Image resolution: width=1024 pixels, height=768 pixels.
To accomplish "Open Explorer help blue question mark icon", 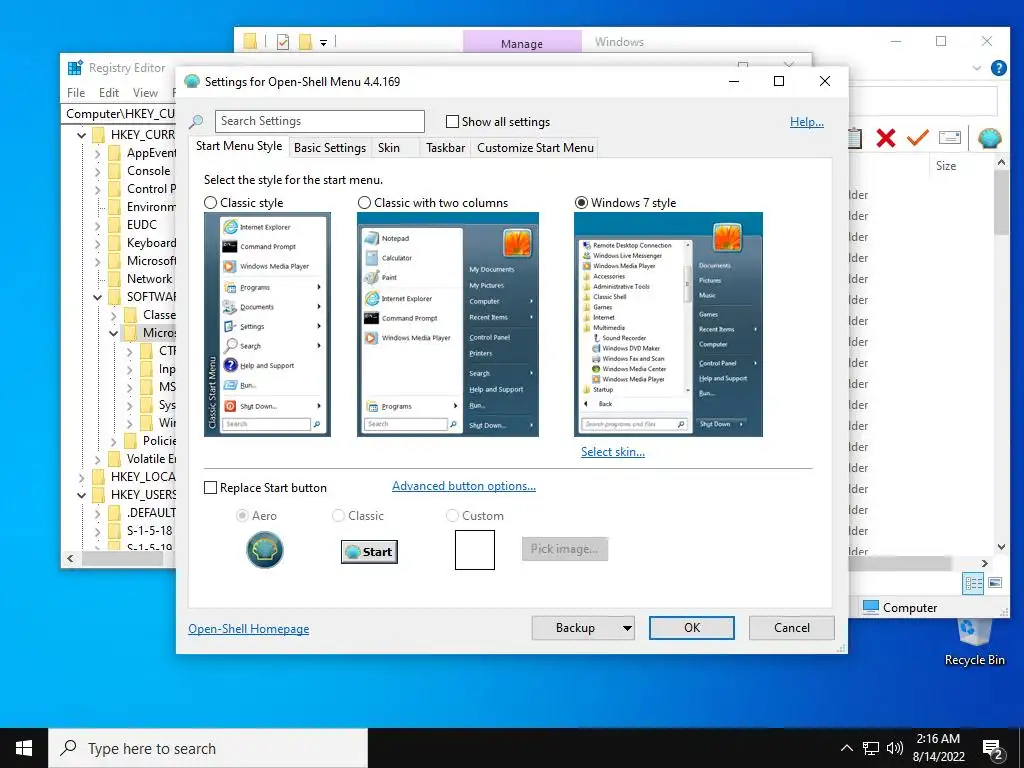I will tap(998, 67).
